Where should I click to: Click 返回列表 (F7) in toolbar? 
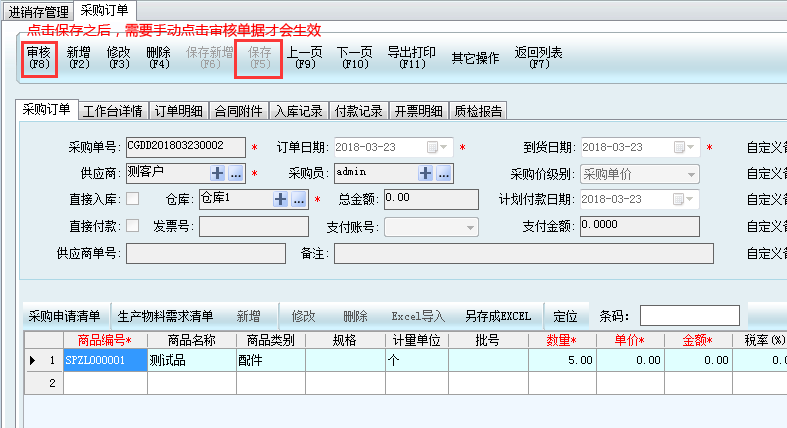[538, 57]
